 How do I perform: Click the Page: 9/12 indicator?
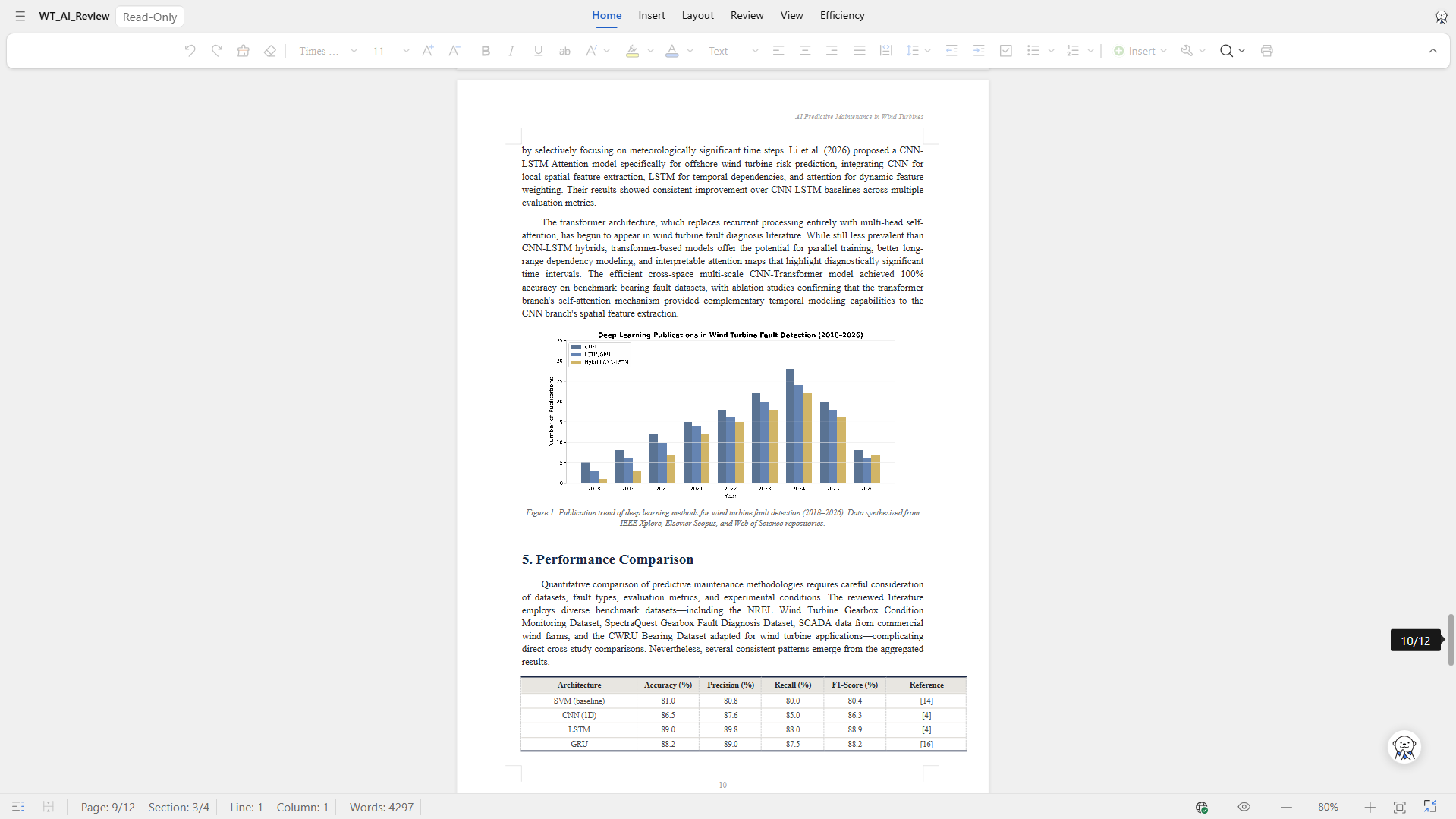[x=108, y=807]
